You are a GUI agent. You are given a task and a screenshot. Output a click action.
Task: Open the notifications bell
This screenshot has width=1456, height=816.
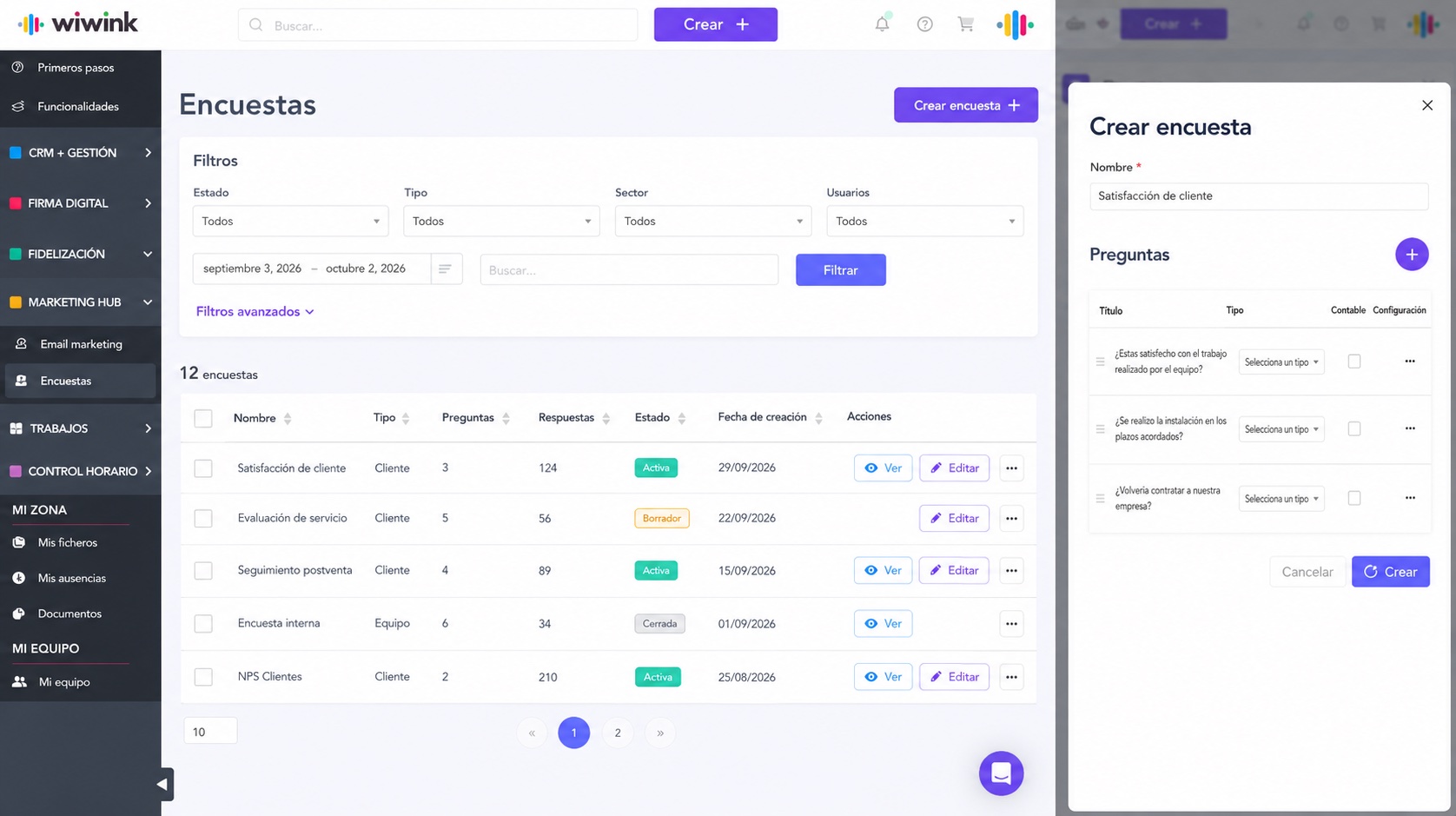pos(882,24)
